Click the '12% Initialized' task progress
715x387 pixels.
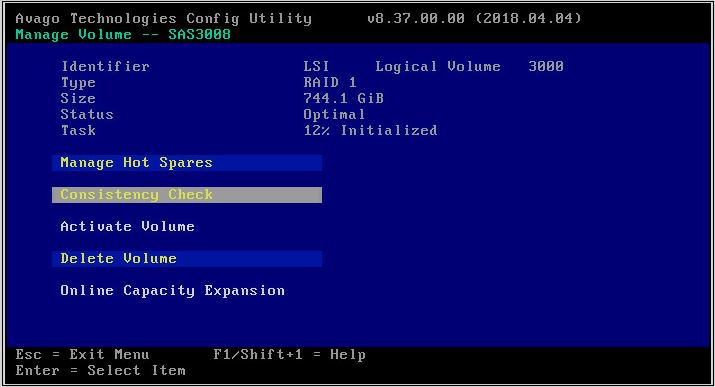pos(370,130)
